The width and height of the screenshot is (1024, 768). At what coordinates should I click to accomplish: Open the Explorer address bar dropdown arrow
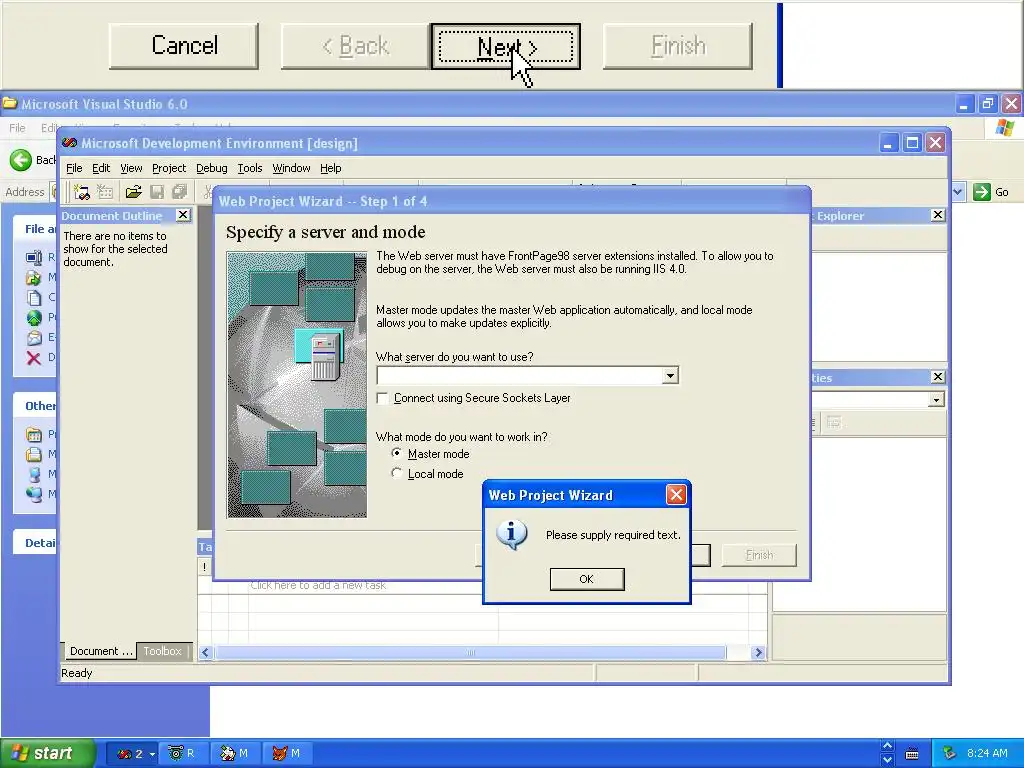click(x=958, y=192)
